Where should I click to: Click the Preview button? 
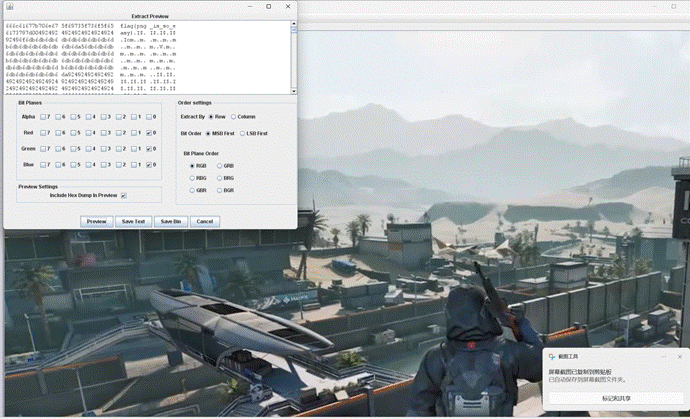click(96, 221)
